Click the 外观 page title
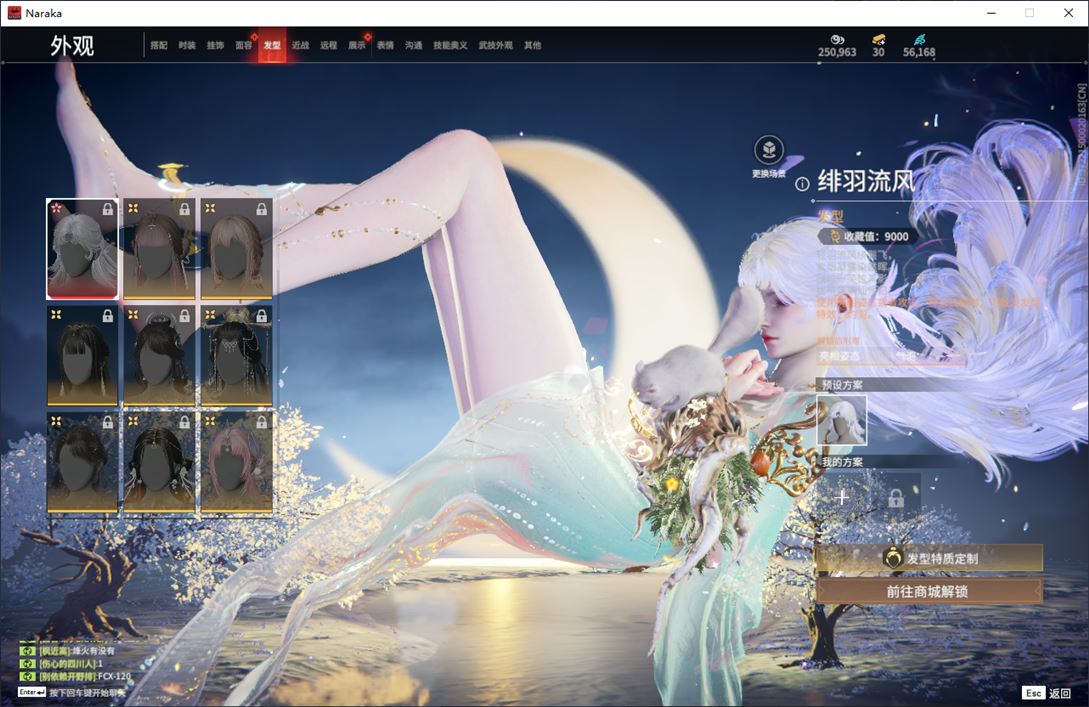1089x707 pixels. pyautogui.click(x=72, y=46)
